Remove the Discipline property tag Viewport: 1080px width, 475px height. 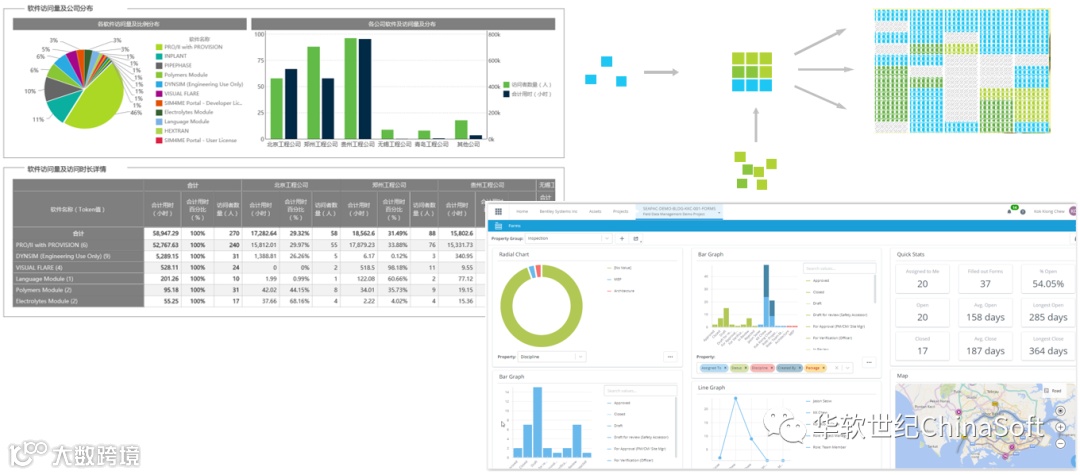click(x=771, y=368)
